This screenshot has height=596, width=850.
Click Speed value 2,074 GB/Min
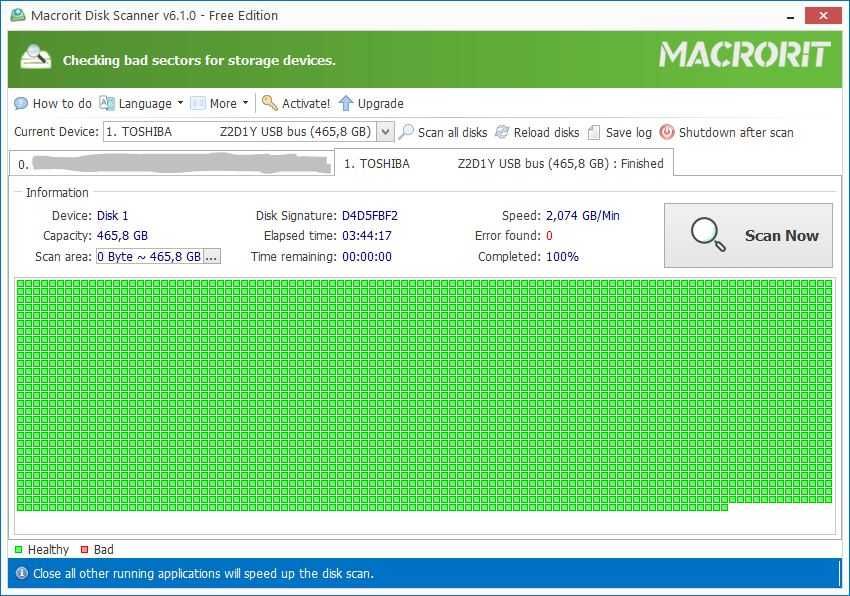(x=582, y=215)
